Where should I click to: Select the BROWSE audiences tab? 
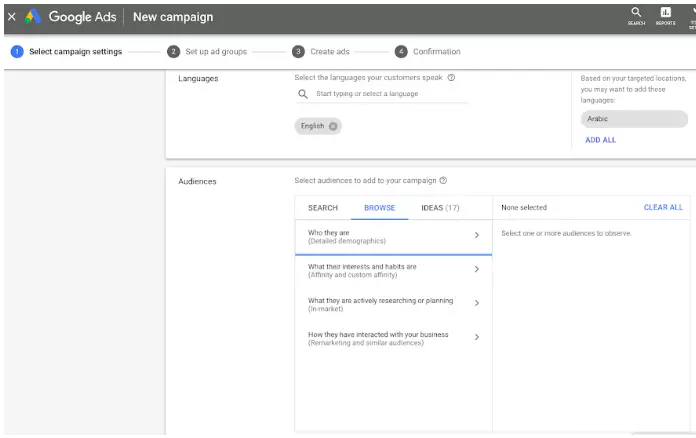coord(380,208)
